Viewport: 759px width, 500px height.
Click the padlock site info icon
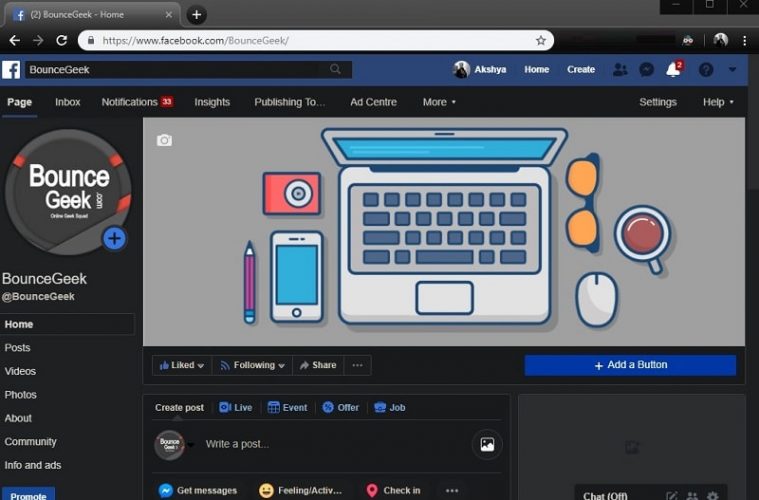91,41
